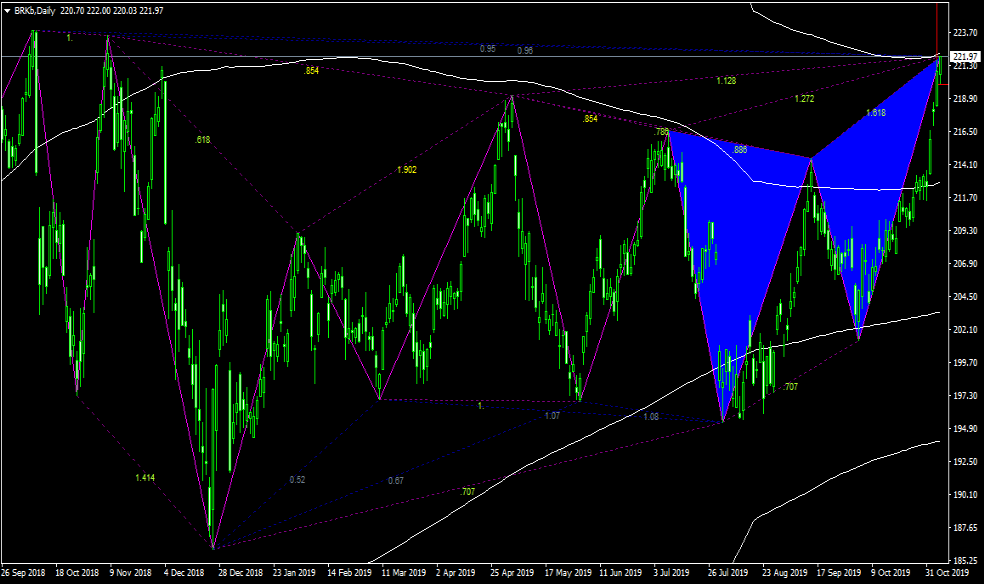984x584 pixels.
Task: Click the 31 Oct 2019 date label
Action: point(947,574)
